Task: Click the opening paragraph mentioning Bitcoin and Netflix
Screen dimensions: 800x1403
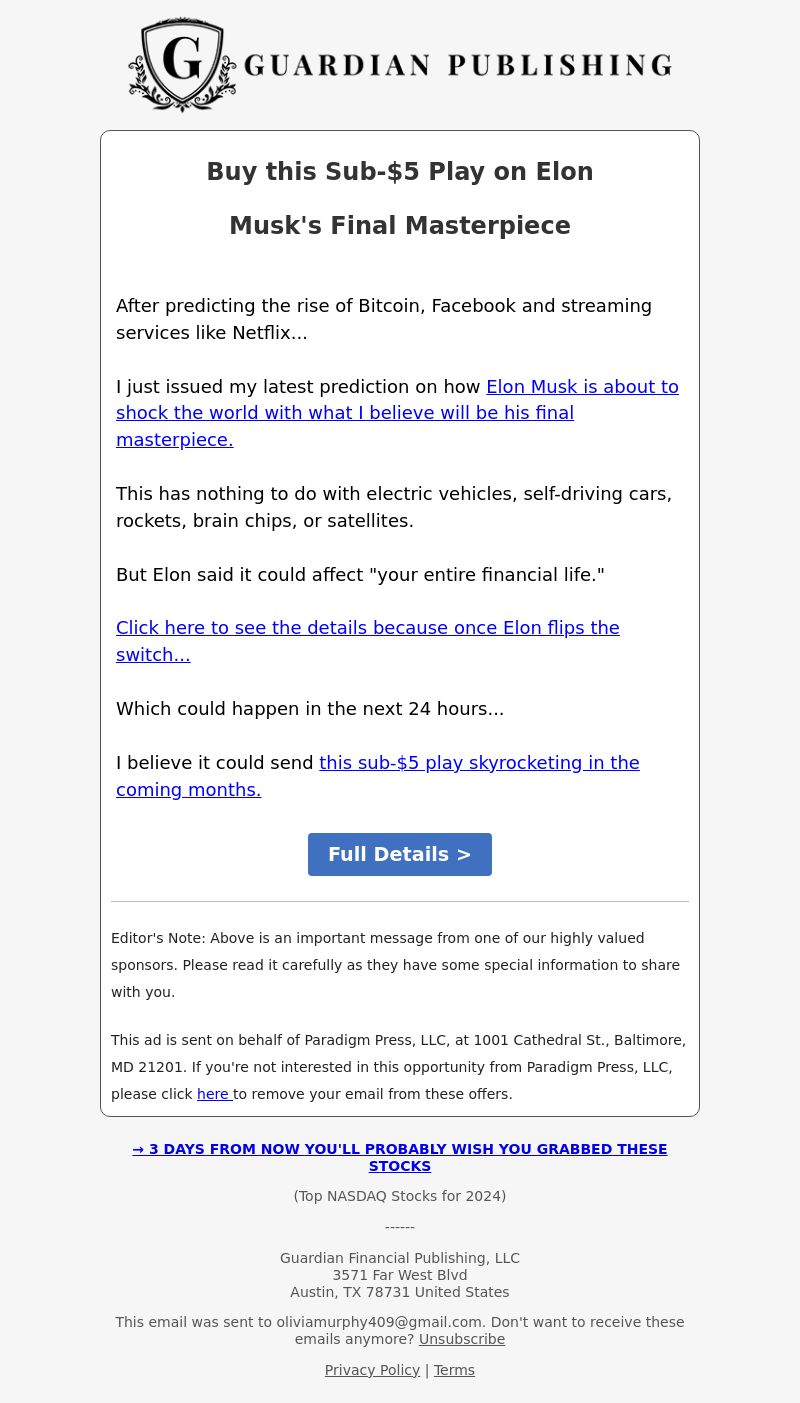Action: point(384,319)
